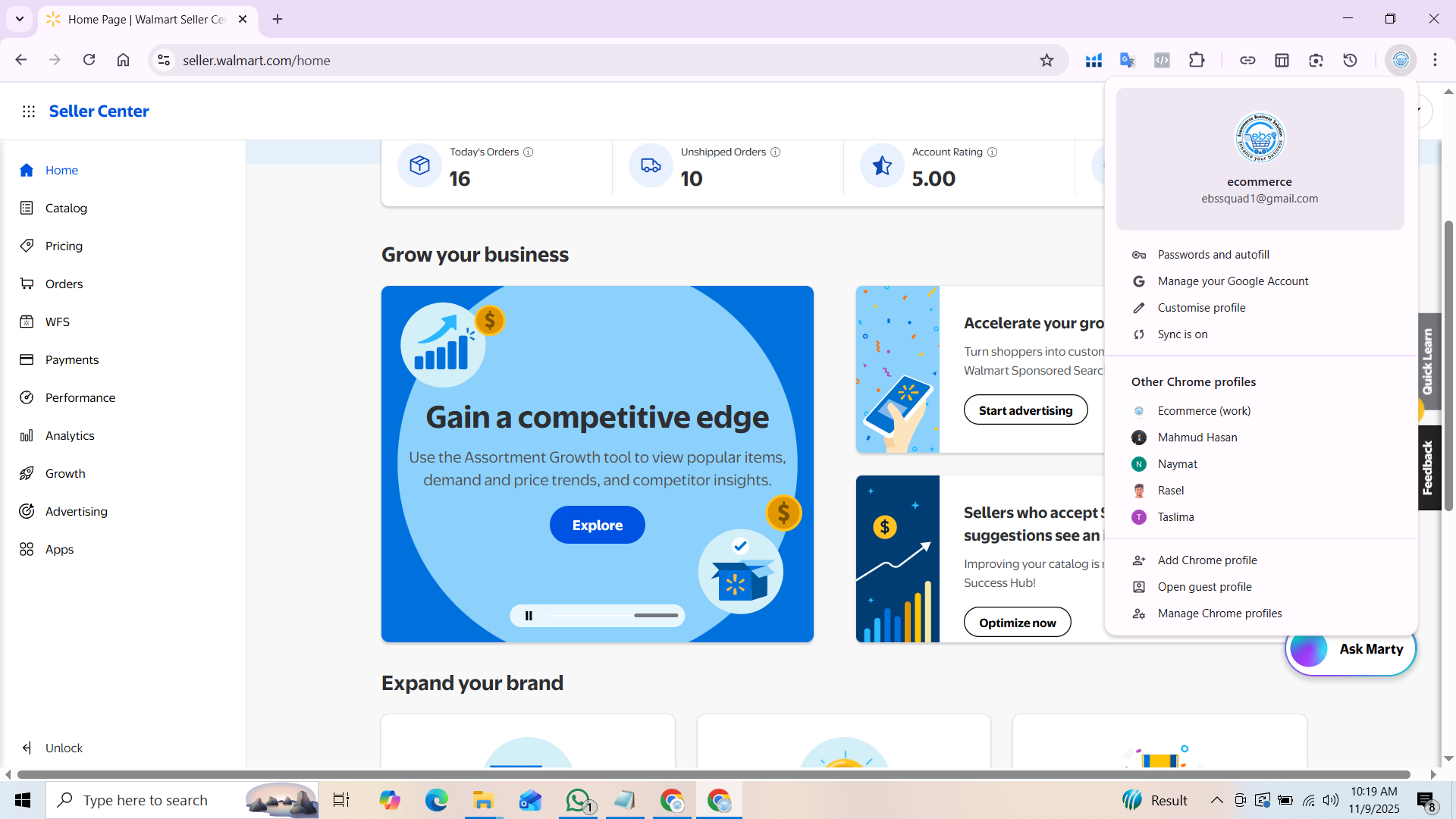
Task: Bookmark this page with the star icon
Action: [1046, 61]
